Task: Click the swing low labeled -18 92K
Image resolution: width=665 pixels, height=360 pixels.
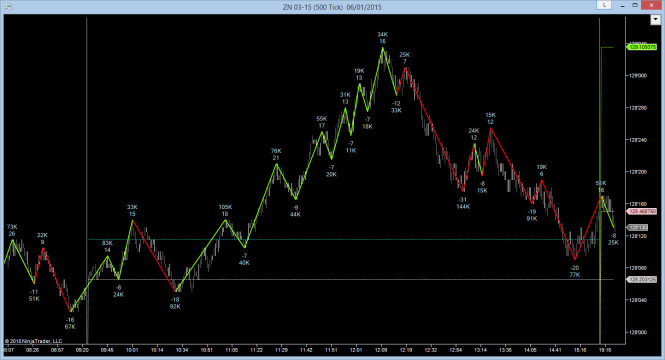Action: 175,303
